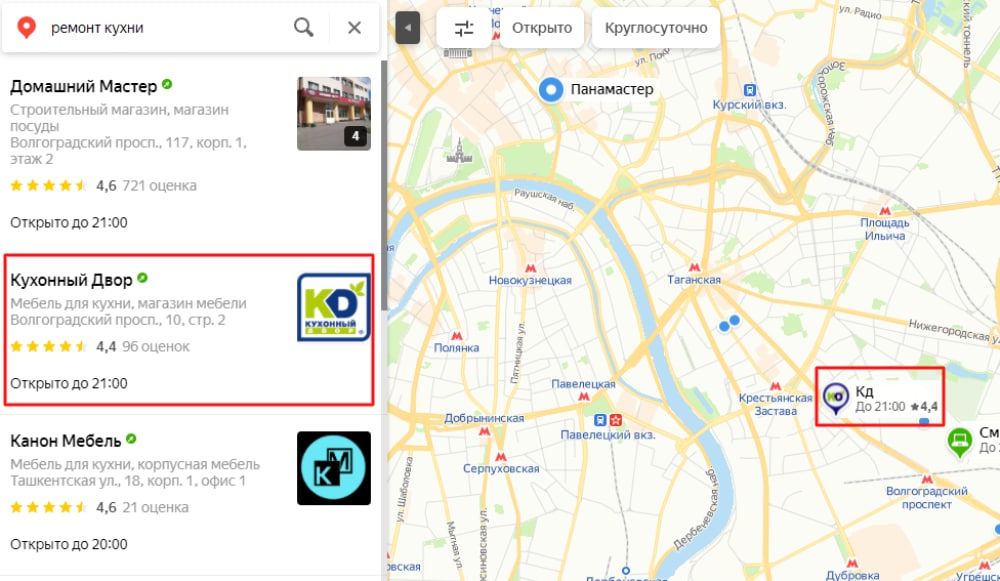The height and width of the screenshot is (581, 1000).
Task: Click the metro icon near Таганская
Action: click(x=695, y=267)
